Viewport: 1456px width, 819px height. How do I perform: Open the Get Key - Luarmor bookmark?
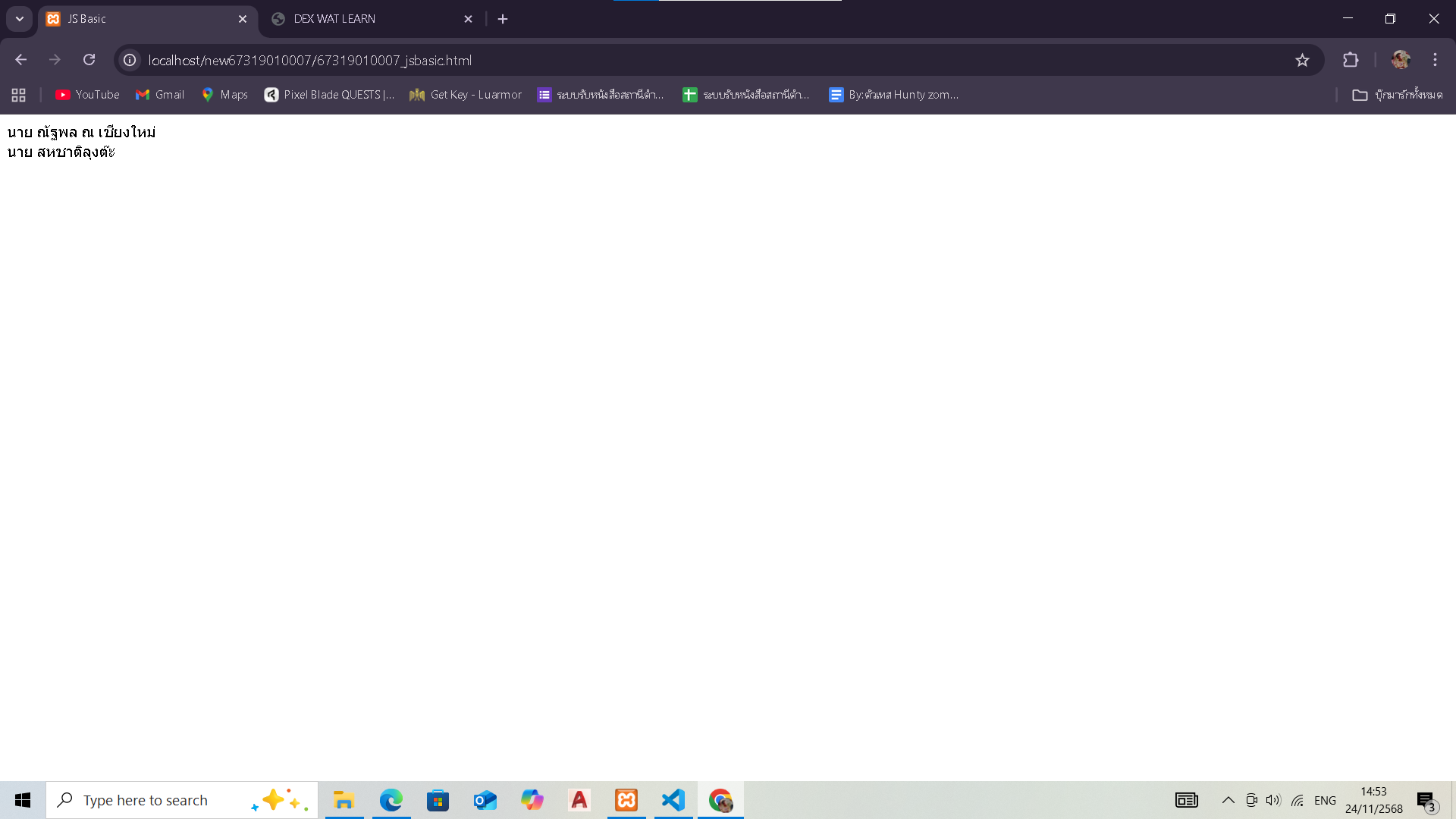[x=466, y=95]
